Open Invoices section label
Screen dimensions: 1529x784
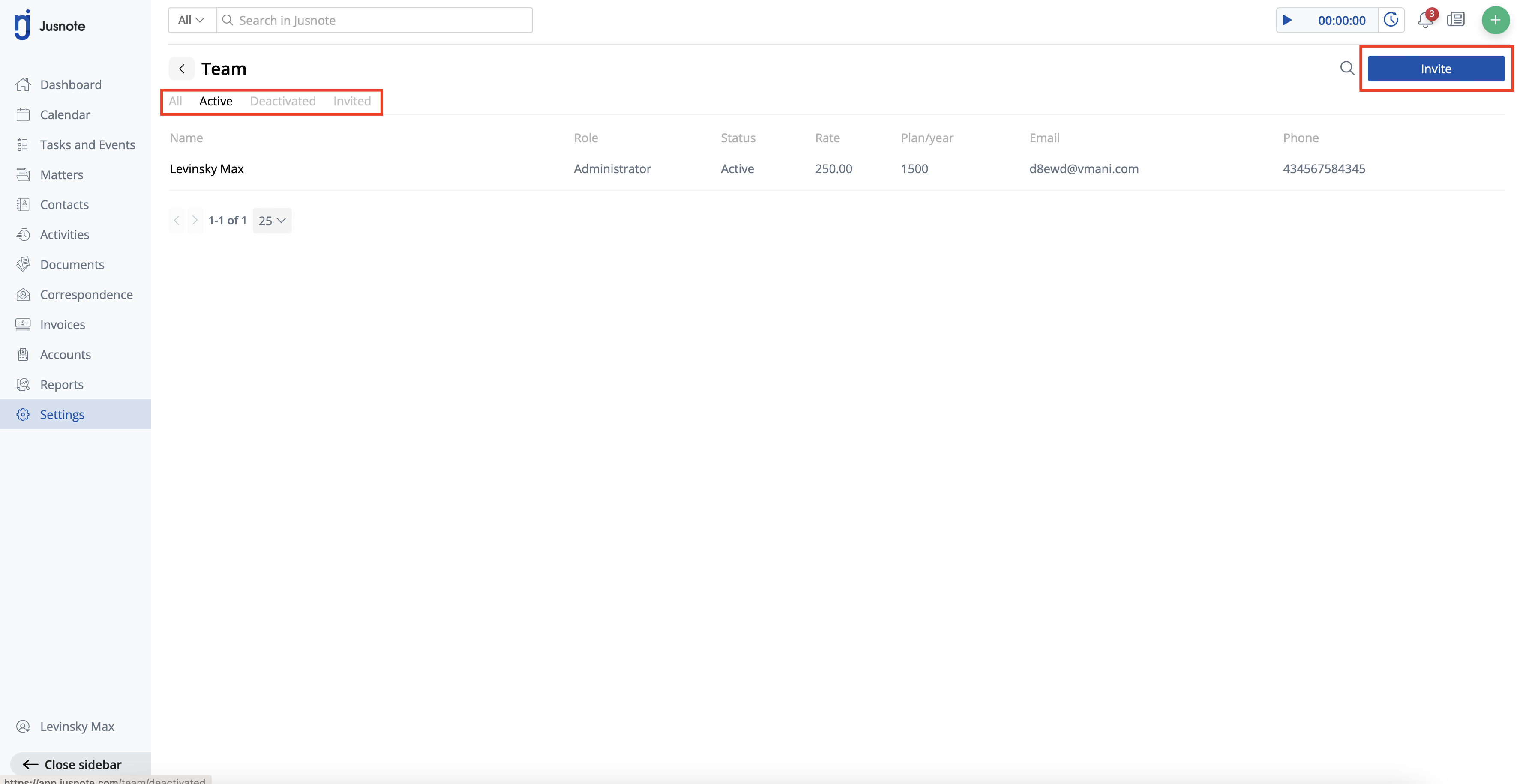62,324
